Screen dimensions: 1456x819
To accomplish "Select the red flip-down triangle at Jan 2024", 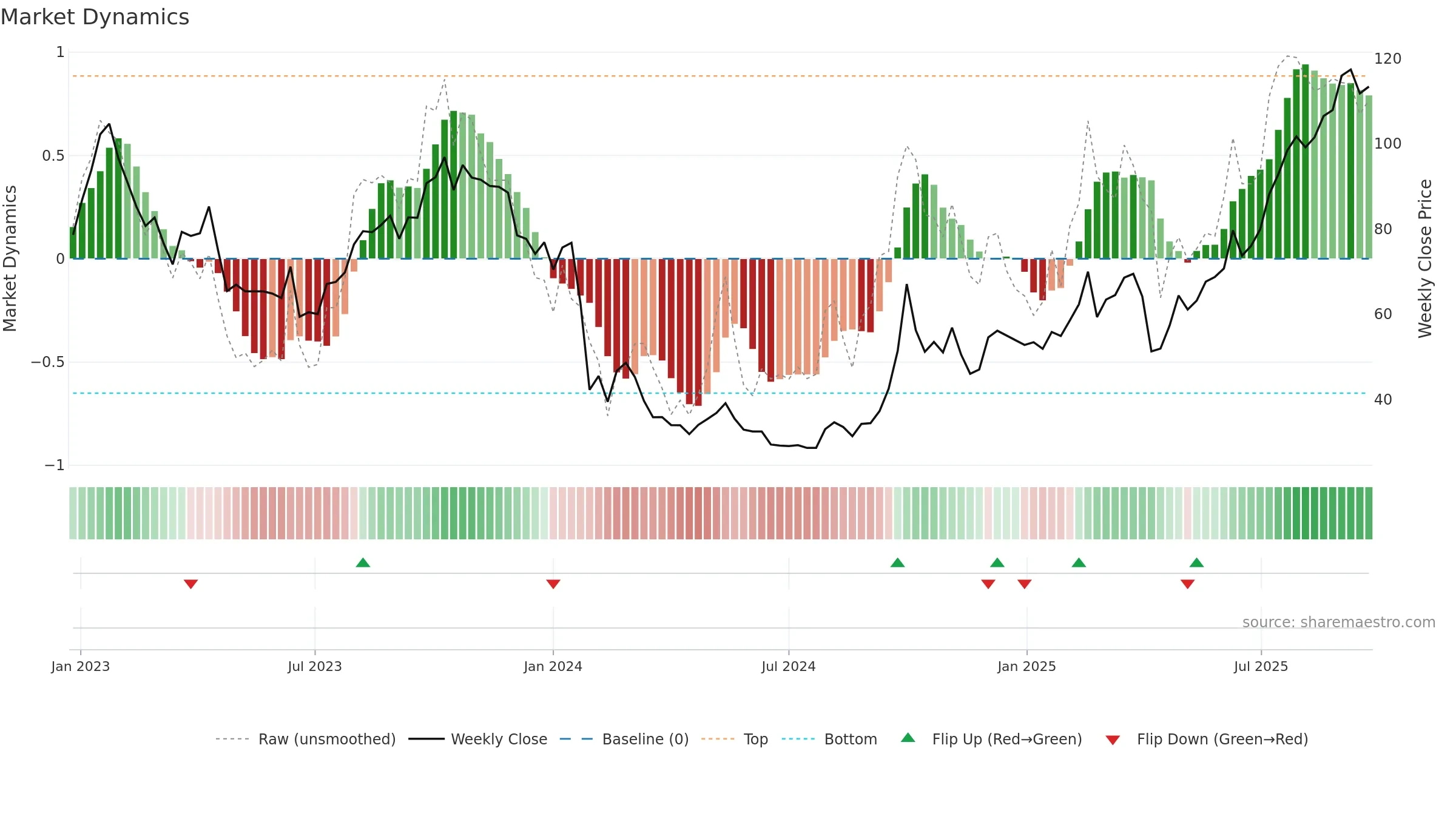I will tap(553, 584).
